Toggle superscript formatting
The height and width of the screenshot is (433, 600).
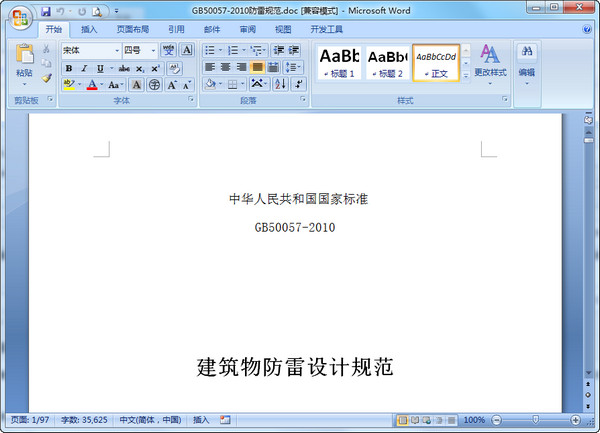(155, 68)
